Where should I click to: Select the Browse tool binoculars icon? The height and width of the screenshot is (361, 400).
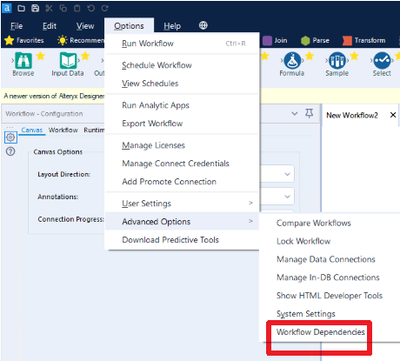pyautogui.click(x=23, y=61)
